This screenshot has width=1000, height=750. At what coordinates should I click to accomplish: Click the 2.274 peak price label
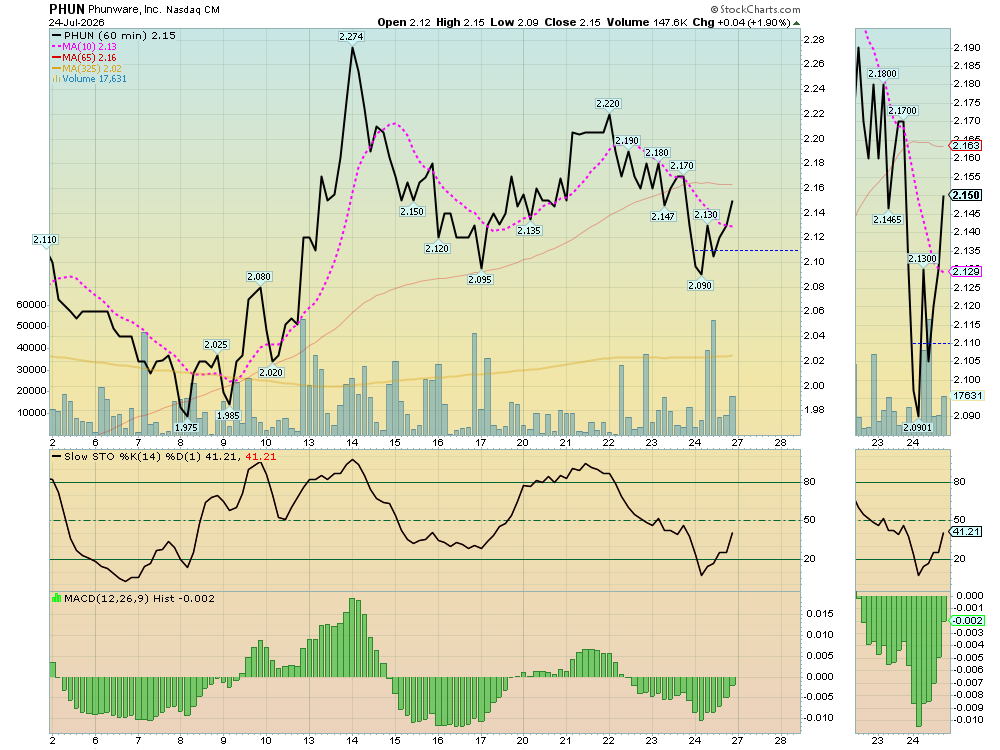(351, 36)
